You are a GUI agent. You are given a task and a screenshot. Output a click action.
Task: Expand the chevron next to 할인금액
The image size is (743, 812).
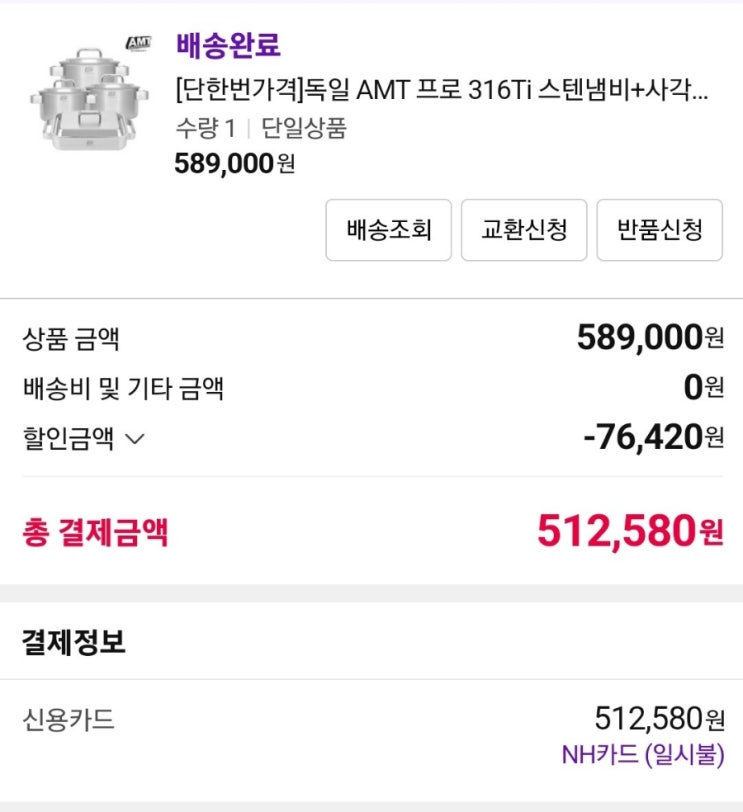pyautogui.click(x=135, y=439)
